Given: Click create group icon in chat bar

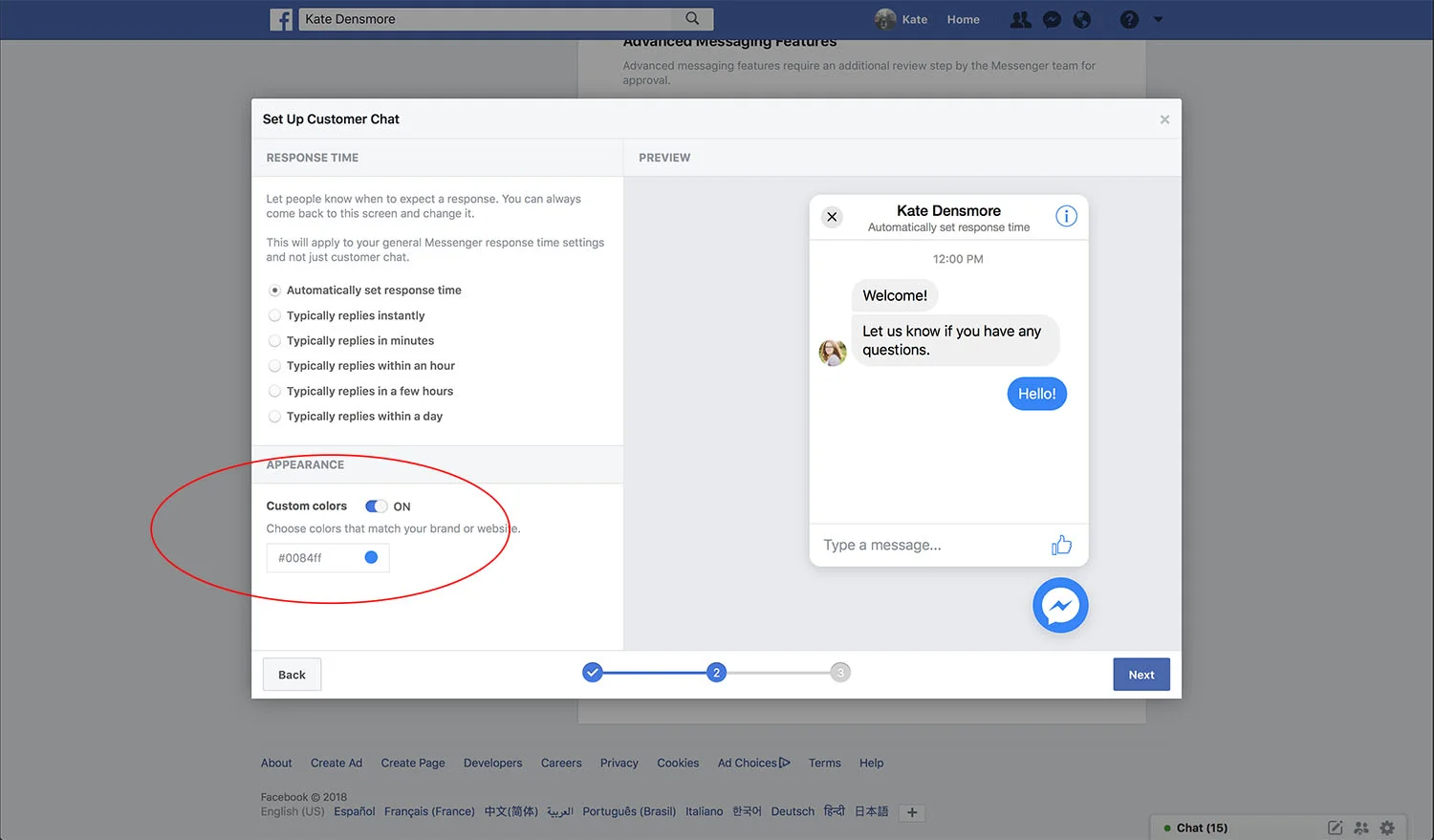Looking at the screenshot, I should [1361, 828].
